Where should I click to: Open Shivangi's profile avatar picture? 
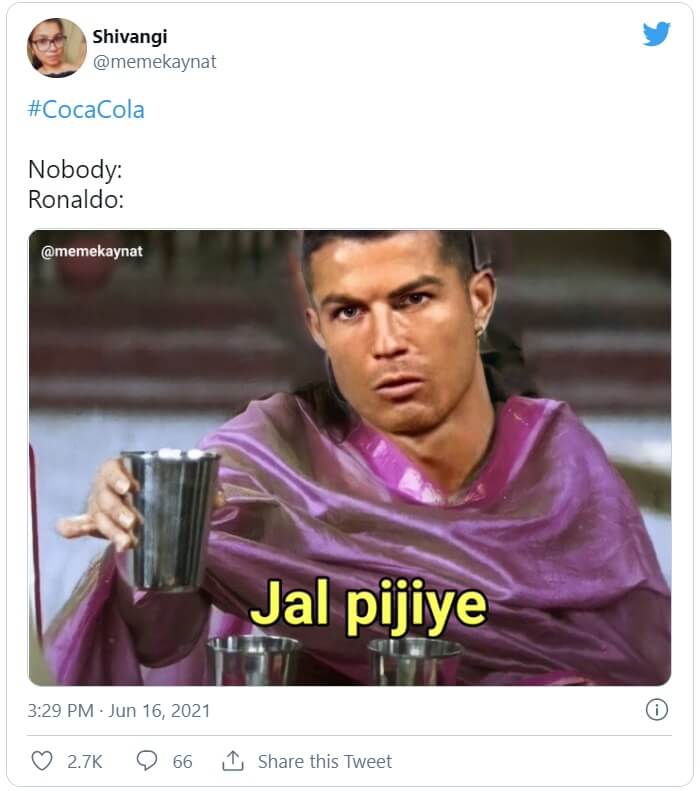point(56,48)
